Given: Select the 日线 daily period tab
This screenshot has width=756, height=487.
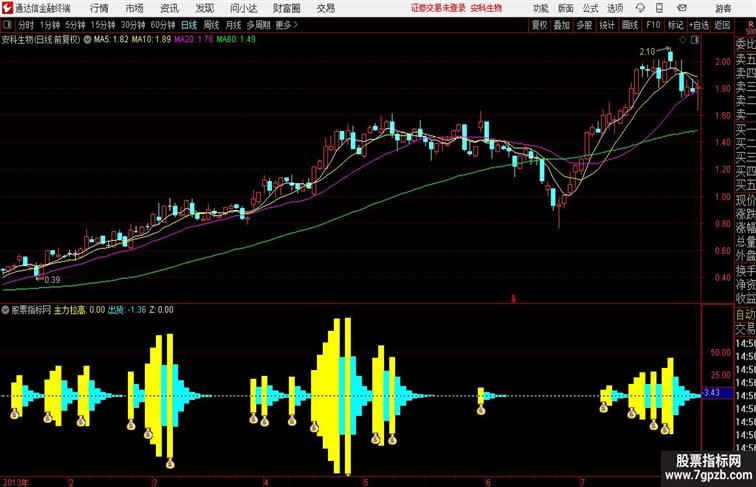Looking at the screenshot, I should [x=189, y=25].
